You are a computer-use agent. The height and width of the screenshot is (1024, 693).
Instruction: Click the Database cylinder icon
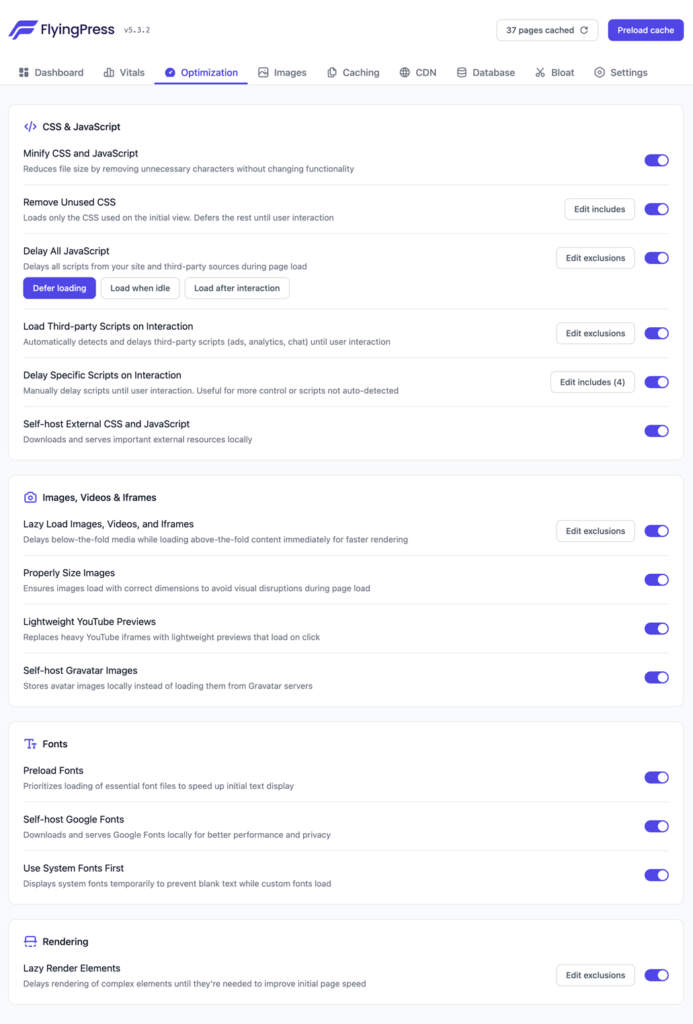(461, 73)
